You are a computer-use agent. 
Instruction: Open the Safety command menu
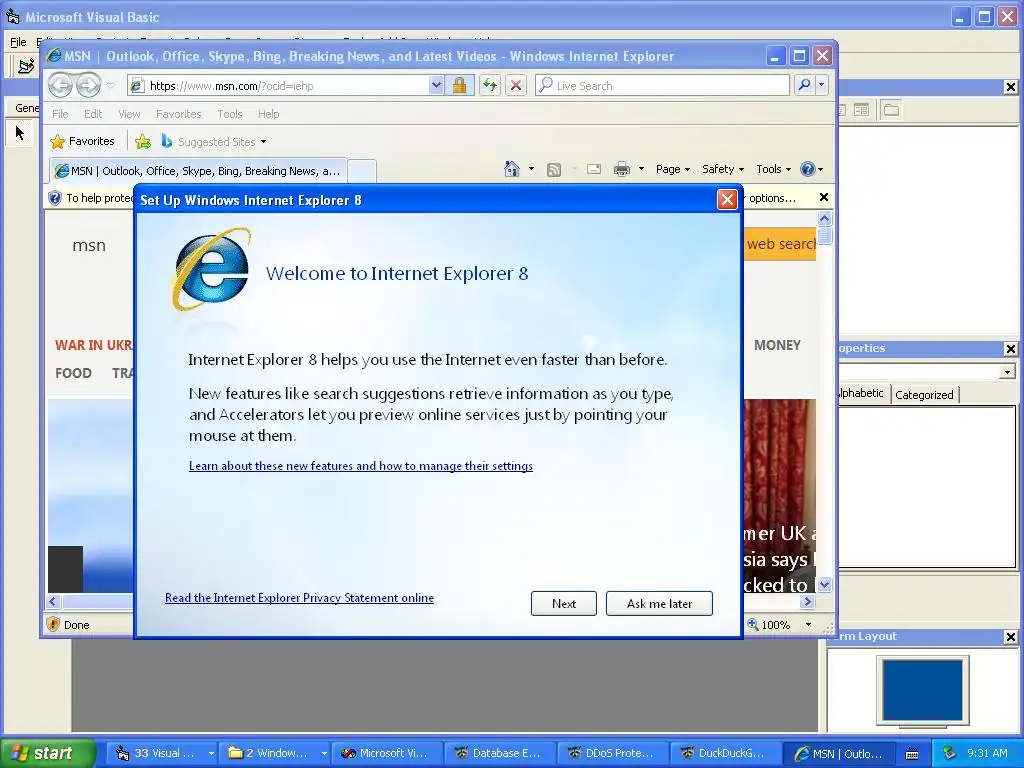(722, 169)
